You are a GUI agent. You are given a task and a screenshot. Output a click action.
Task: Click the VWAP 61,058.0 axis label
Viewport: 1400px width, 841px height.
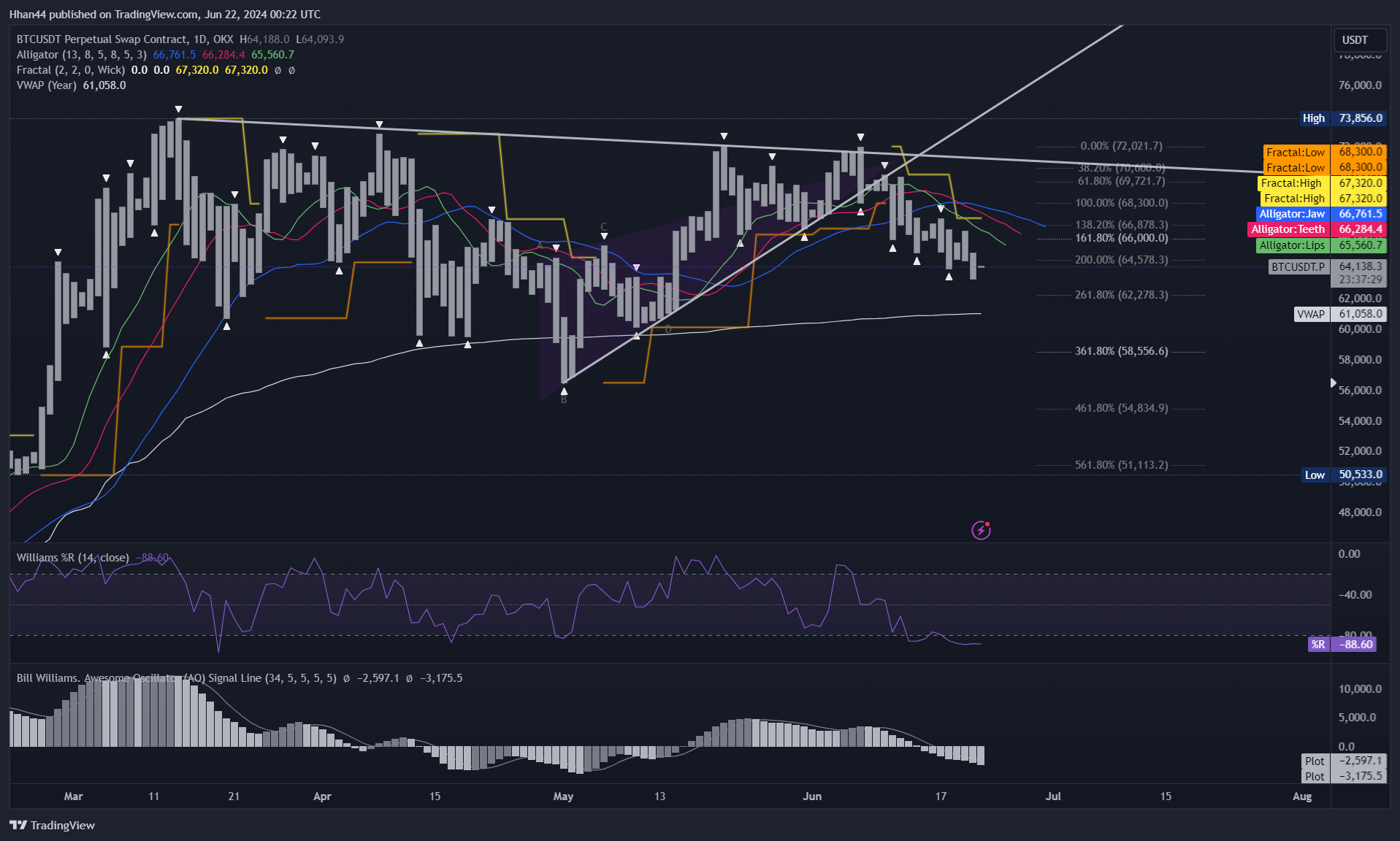coord(1340,314)
